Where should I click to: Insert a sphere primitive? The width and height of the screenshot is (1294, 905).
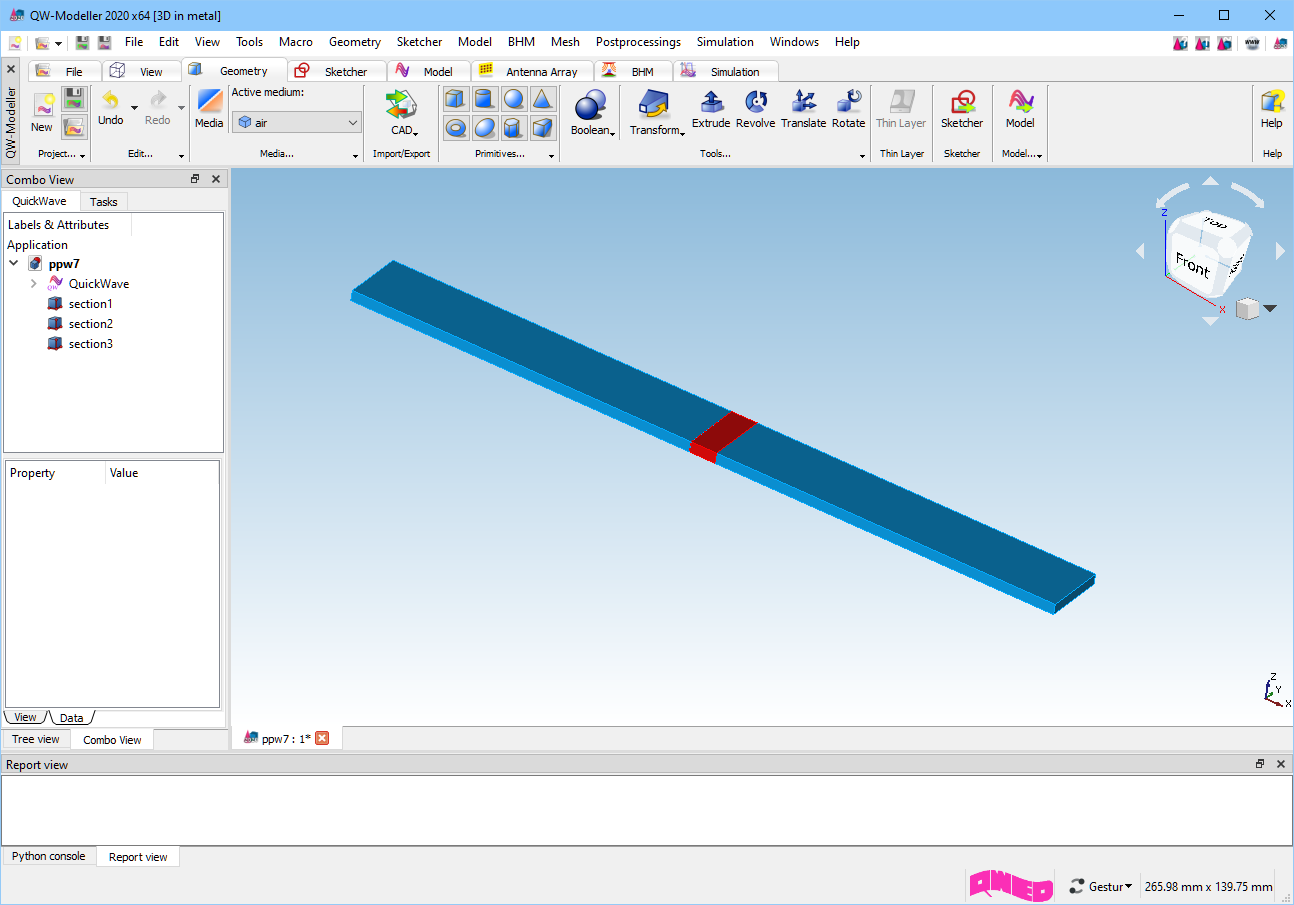pos(514,99)
